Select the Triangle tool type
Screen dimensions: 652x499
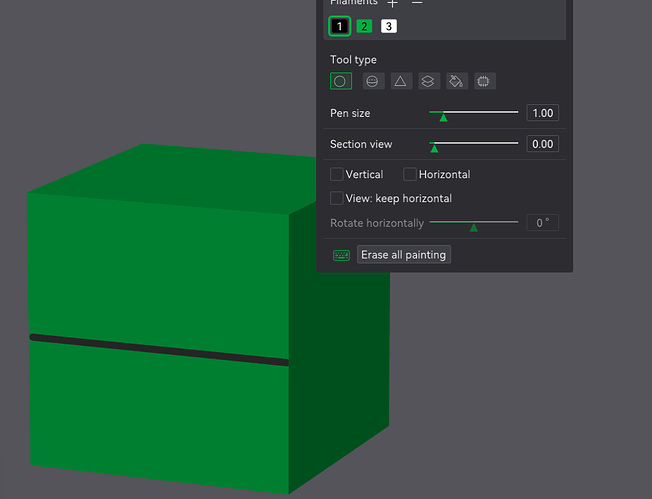click(x=401, y=81)
